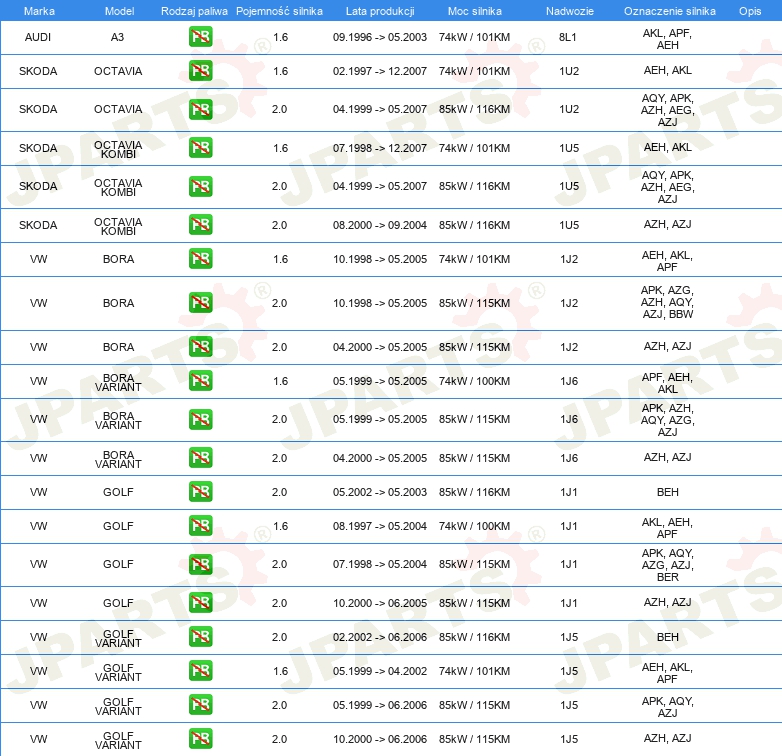The image size is (782, 756).
Task: Select the A3 model cell
Action: coord(117,37)
